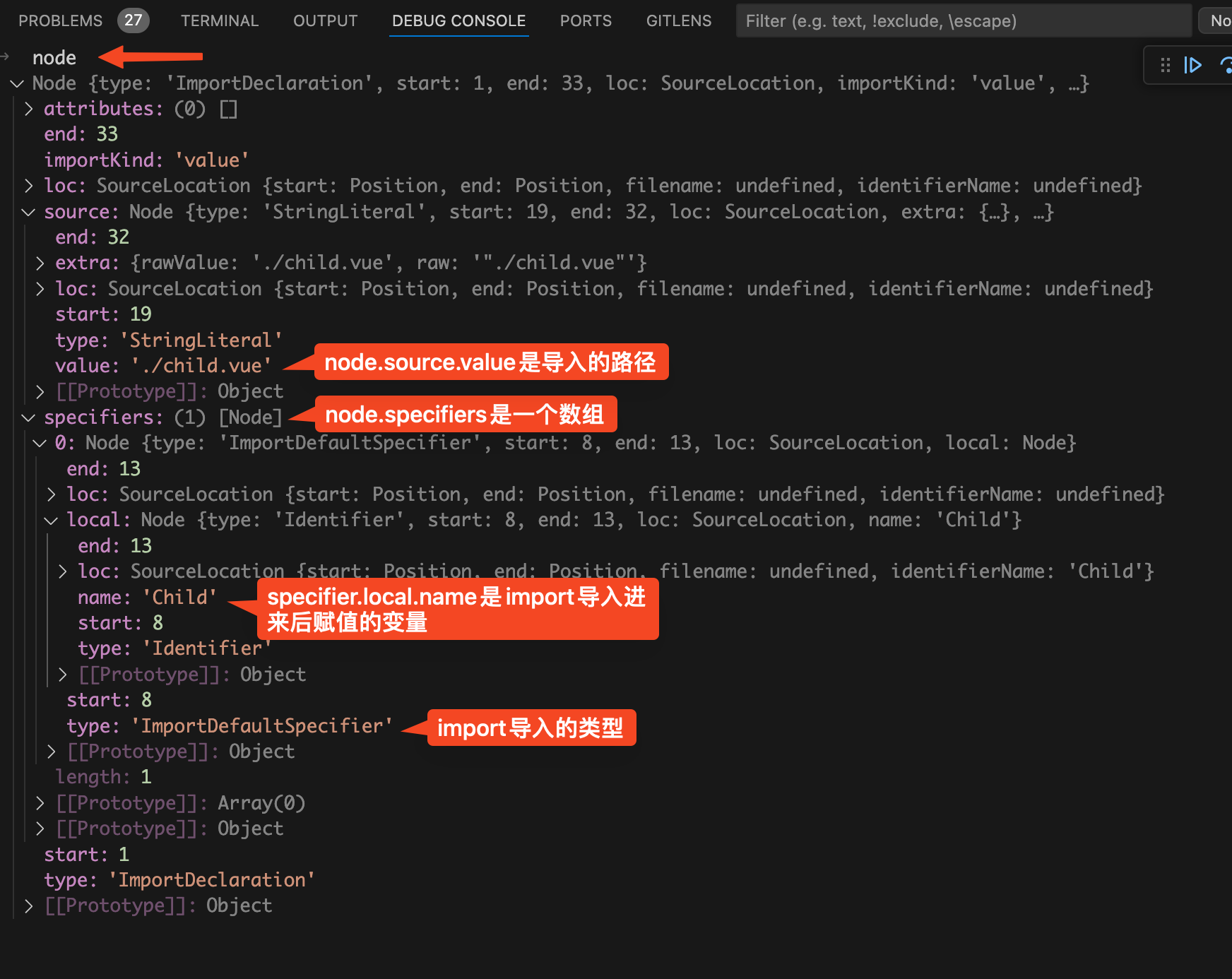Collapse the source StringLiteral node
1232x979 pixels.
pos(28,212)
